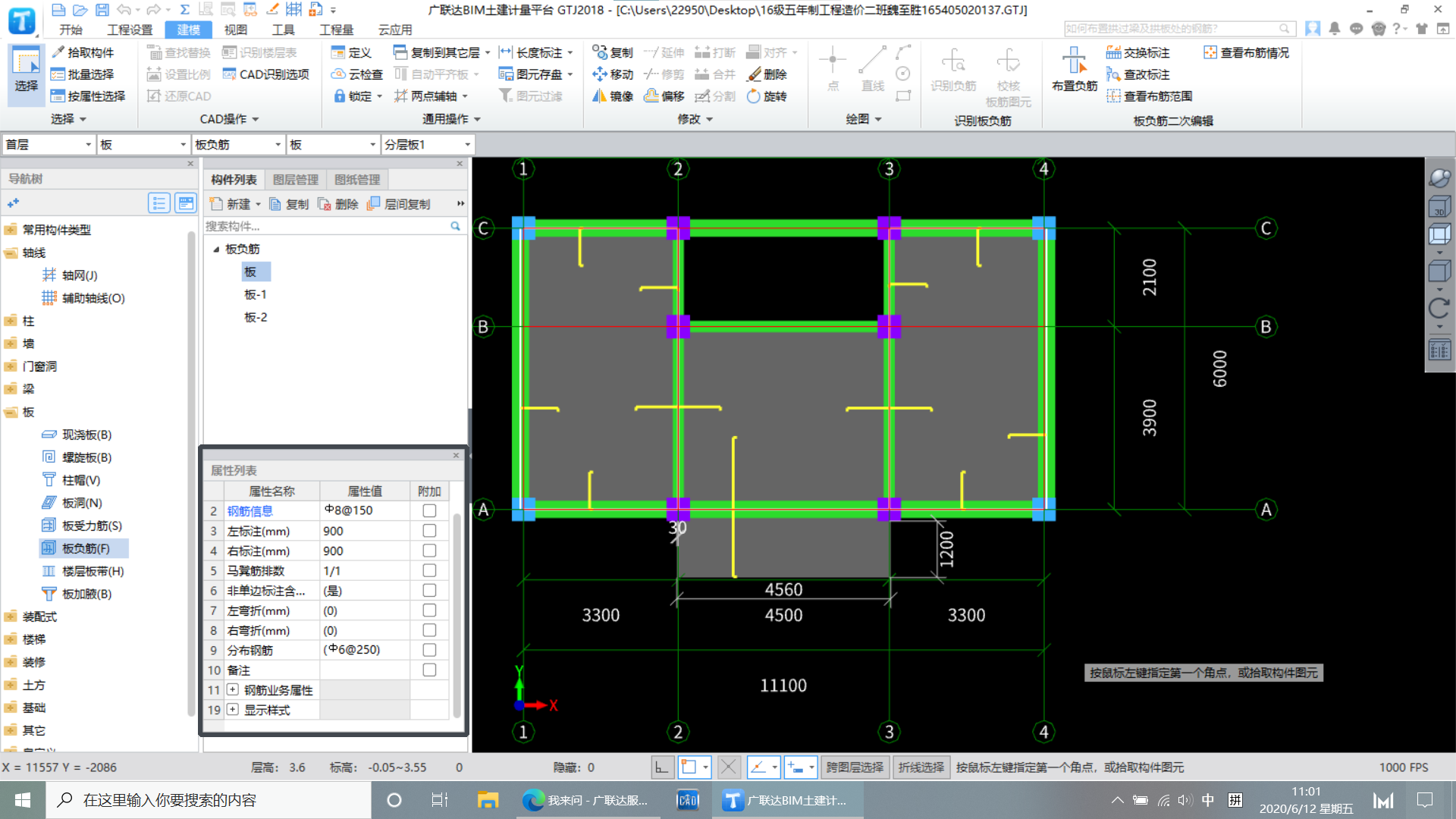This screenshot has width=1456, height=819.
Task: Activate the 选择 selection tool
Action: (x=26, y=73)
